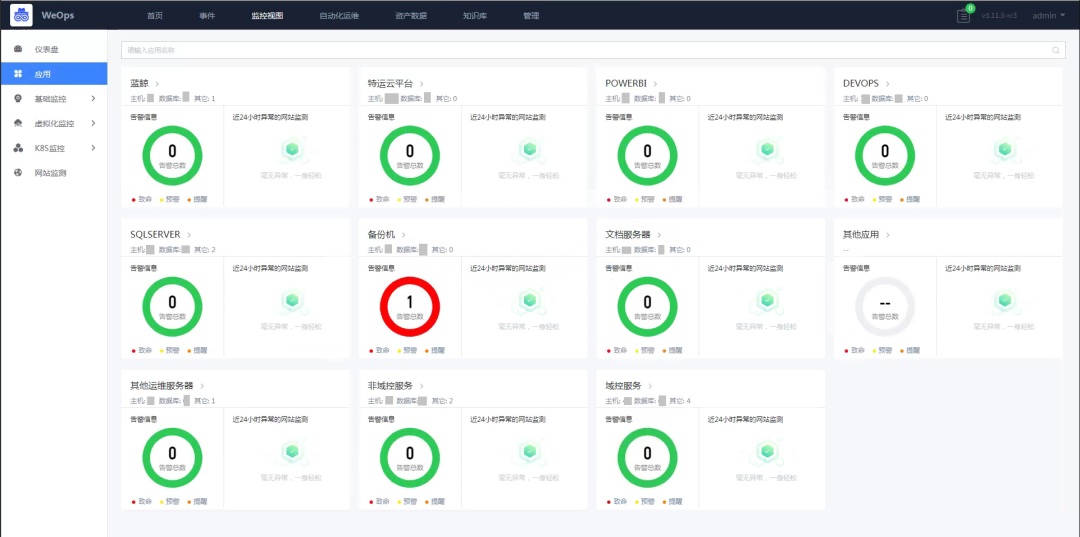Click the 提醒 legend in the 非域控服务 card
The image size is (1080, 537).
437,502
